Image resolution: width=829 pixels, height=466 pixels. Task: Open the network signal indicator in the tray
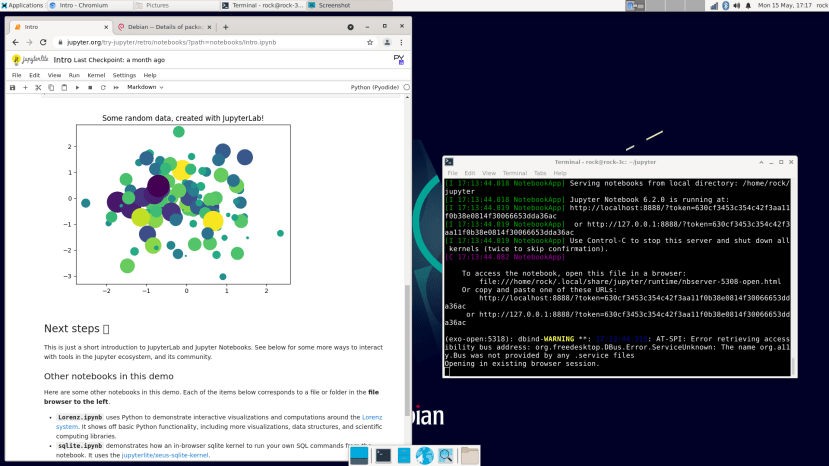pos(714,5)
